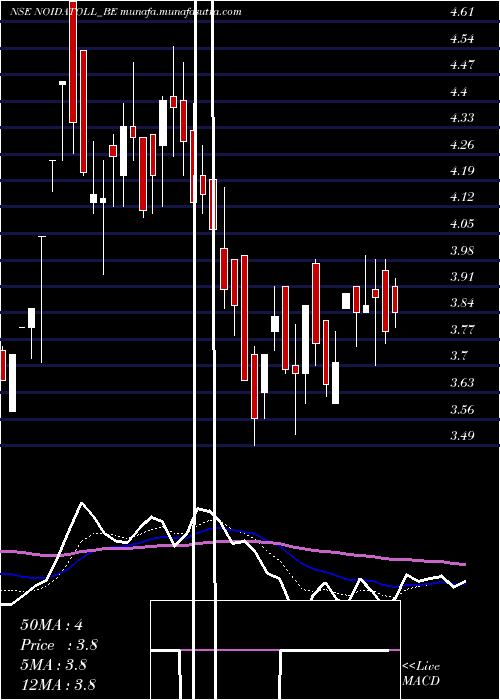Click the 12MA : 3.8 readout
The width and height of the screenshot is (500, 700).
tap(58, 685)
